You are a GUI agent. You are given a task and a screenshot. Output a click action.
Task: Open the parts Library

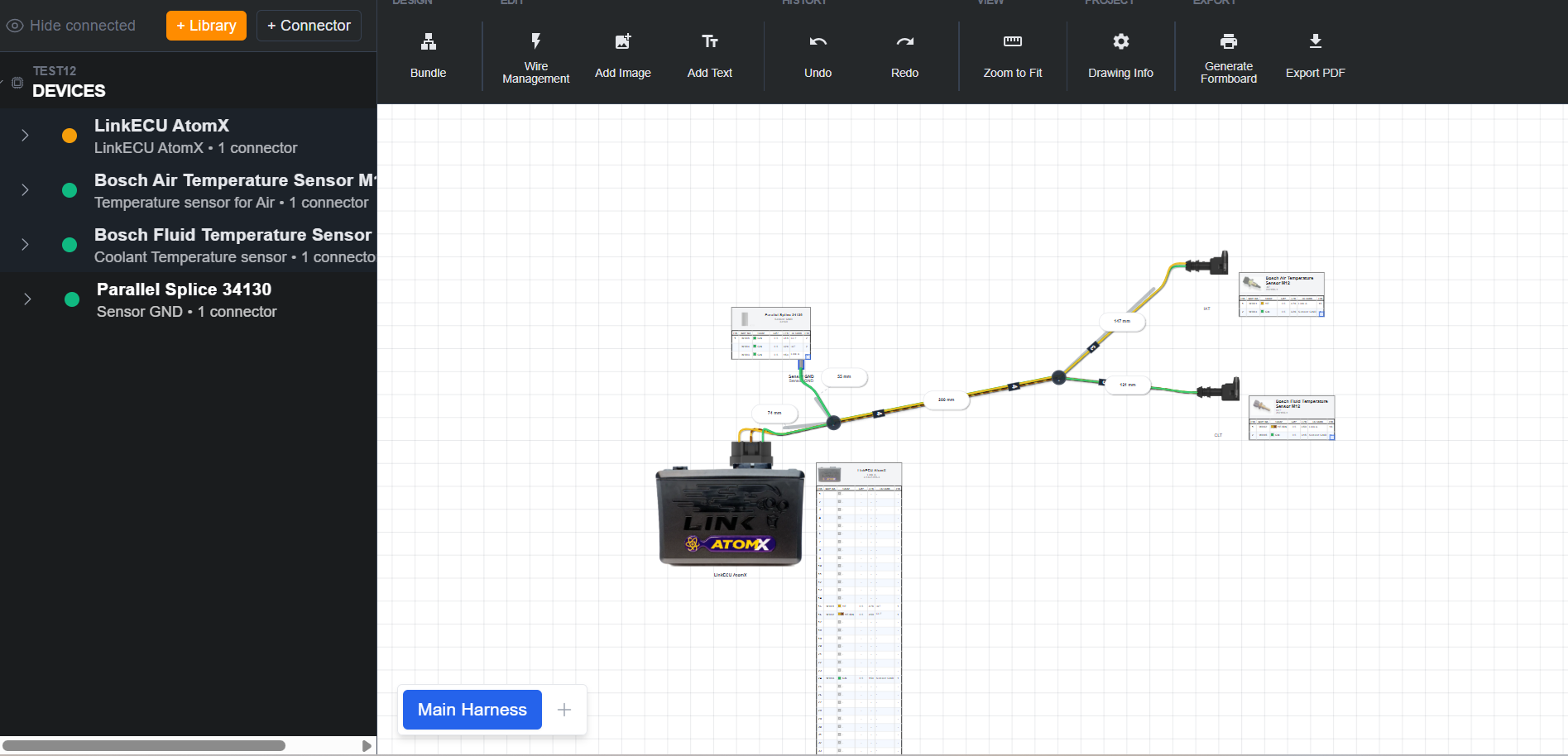click(206, 26)
